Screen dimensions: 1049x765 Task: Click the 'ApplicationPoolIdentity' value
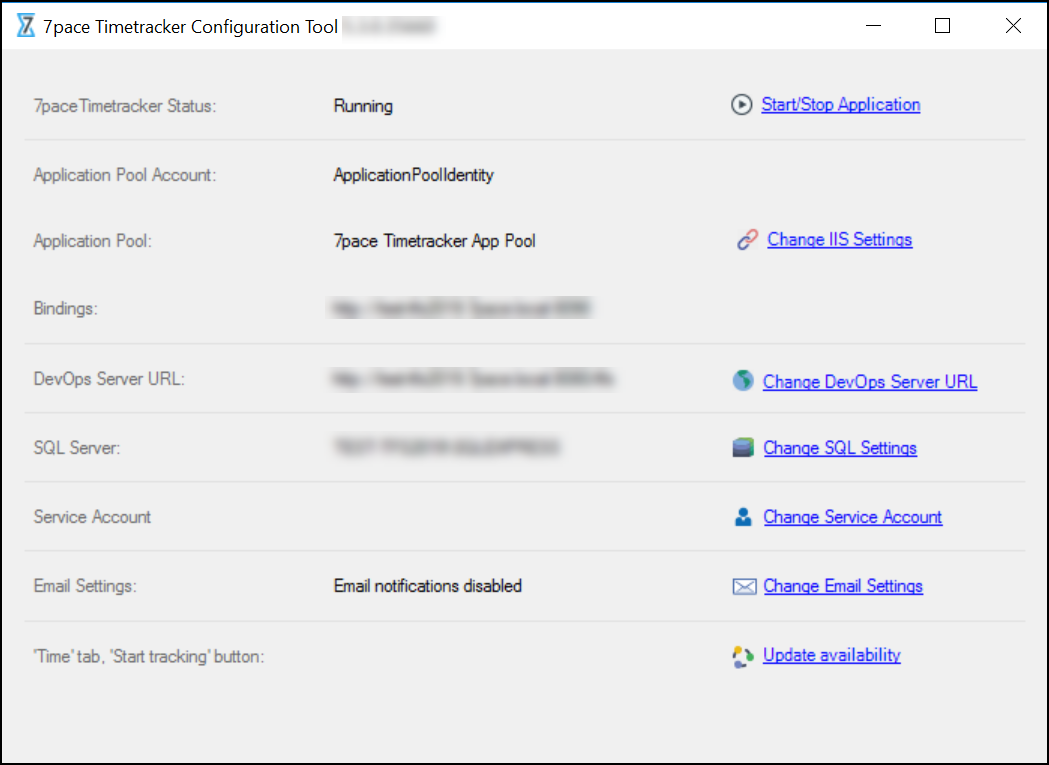(x=413, y=175)
